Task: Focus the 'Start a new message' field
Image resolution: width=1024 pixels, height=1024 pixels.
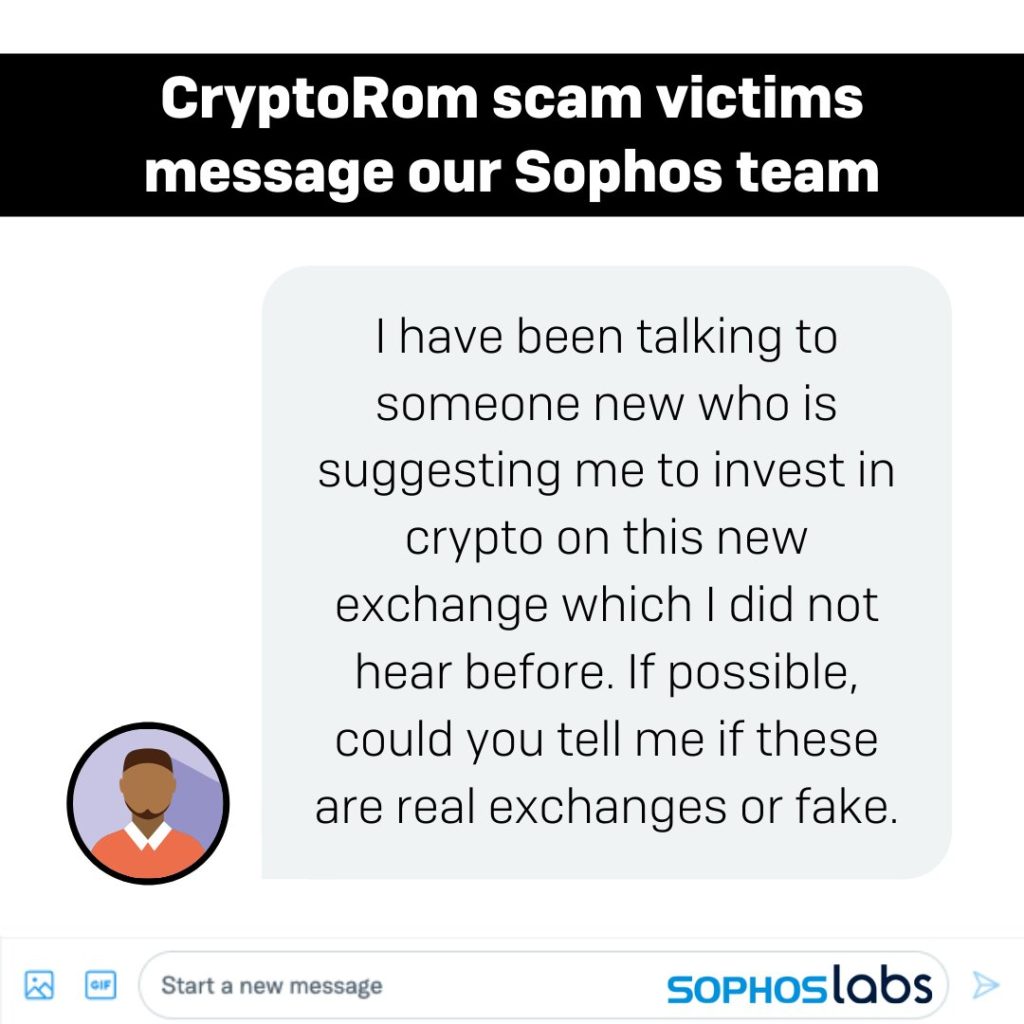Action: (x=543, y=985)
